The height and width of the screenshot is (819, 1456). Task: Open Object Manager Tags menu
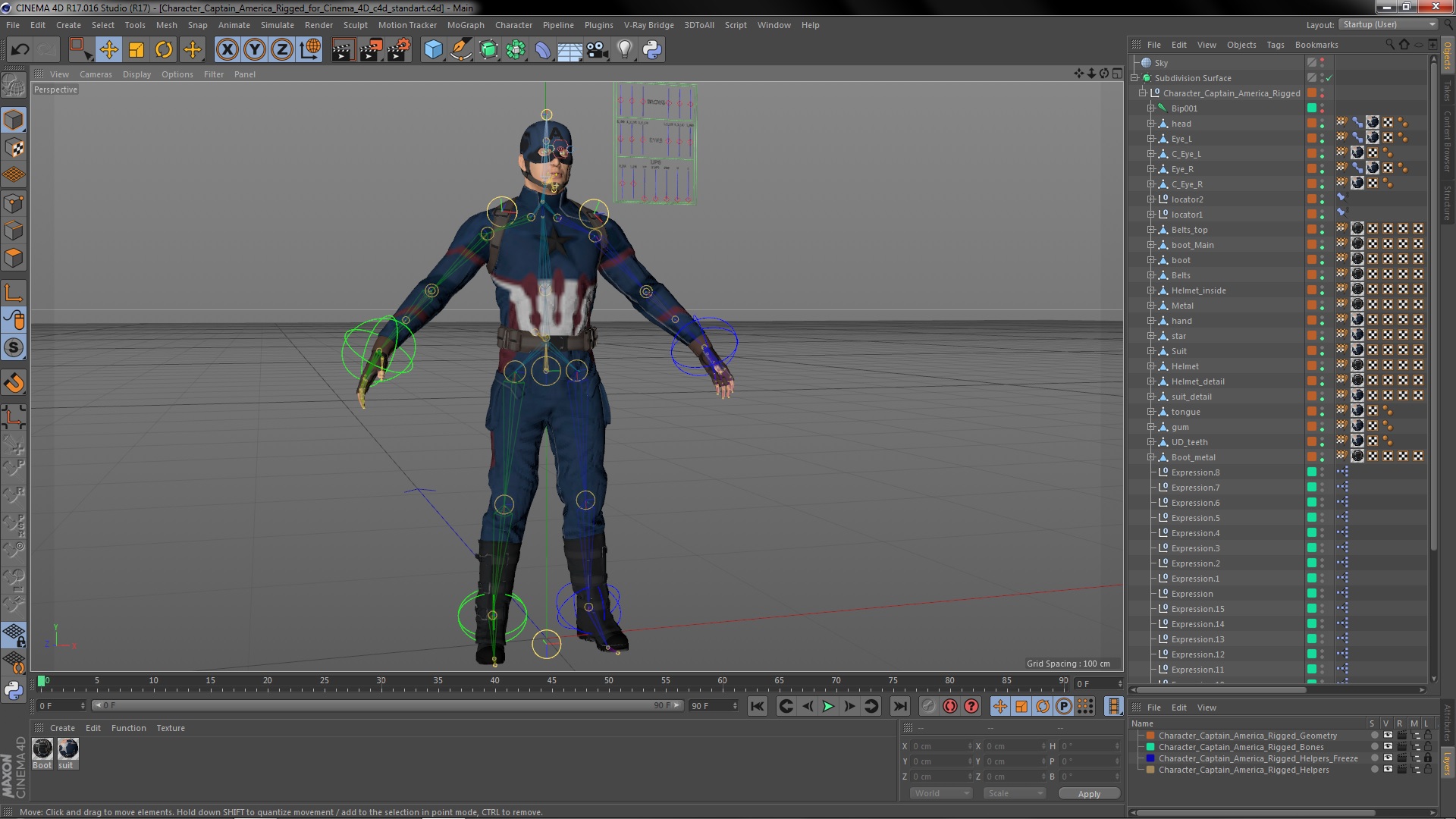tap(1276, 45)
